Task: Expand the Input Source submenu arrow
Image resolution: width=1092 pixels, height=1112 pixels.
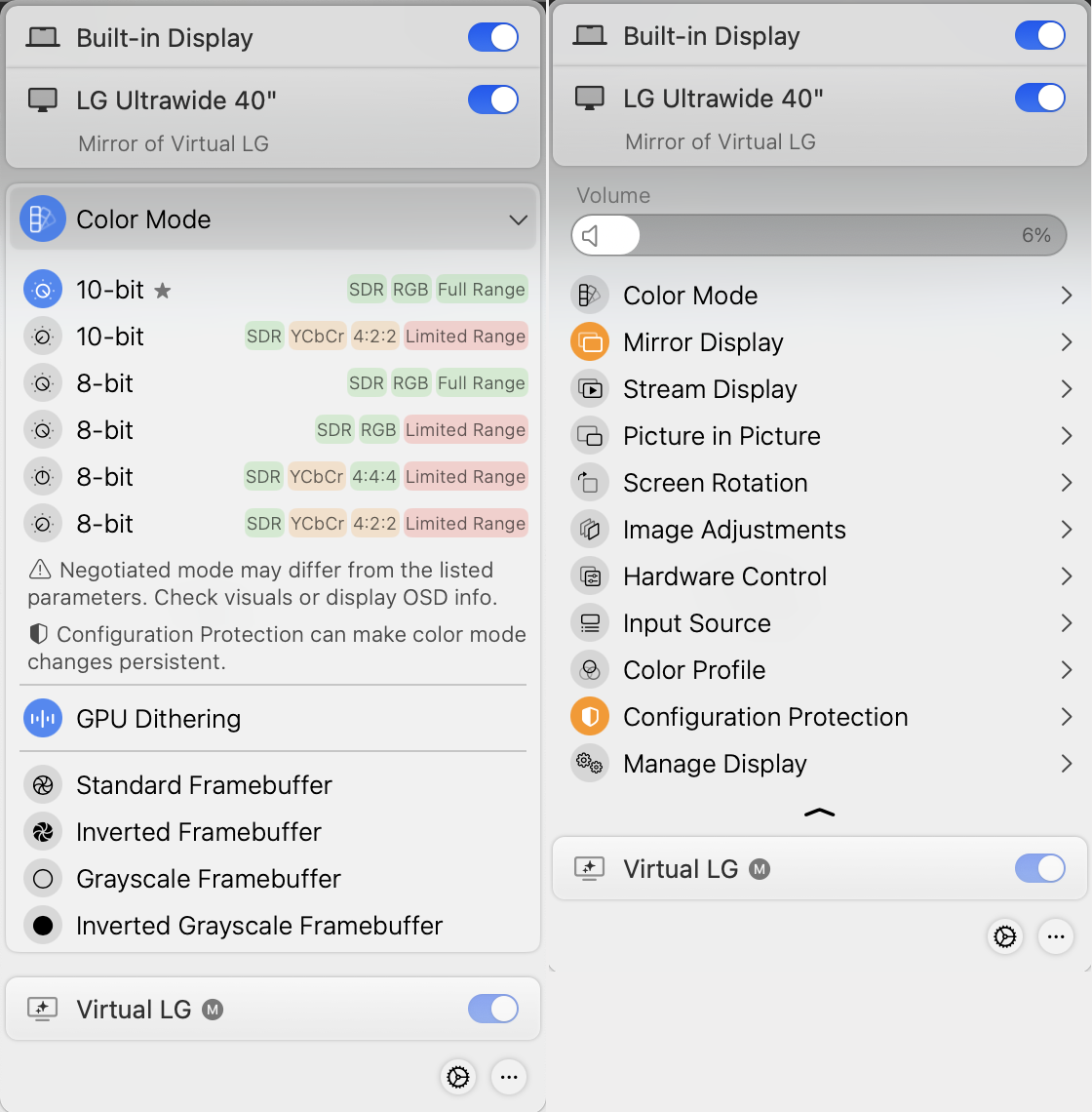Action: point(1066,623)
